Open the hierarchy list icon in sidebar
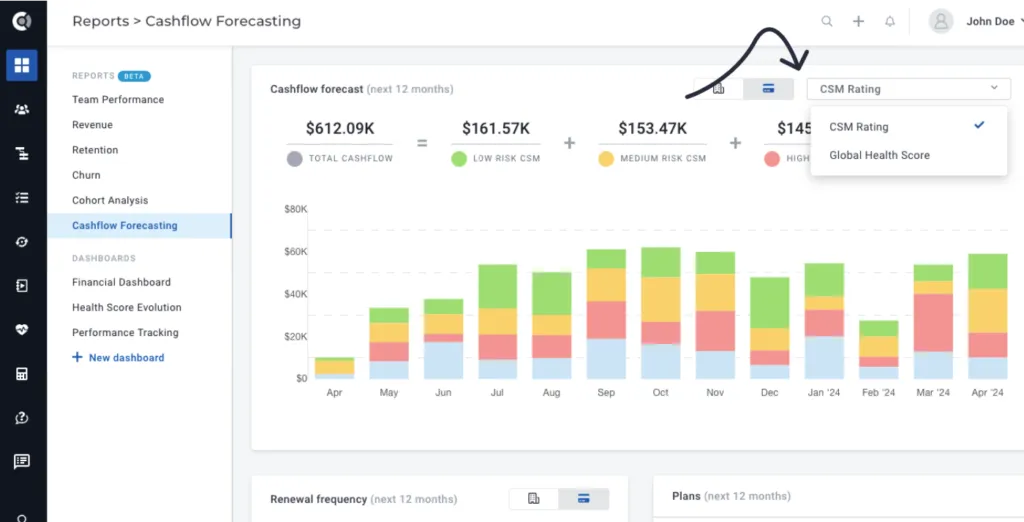Screen dimensions: 1024x522 click(x=22, y=154)
